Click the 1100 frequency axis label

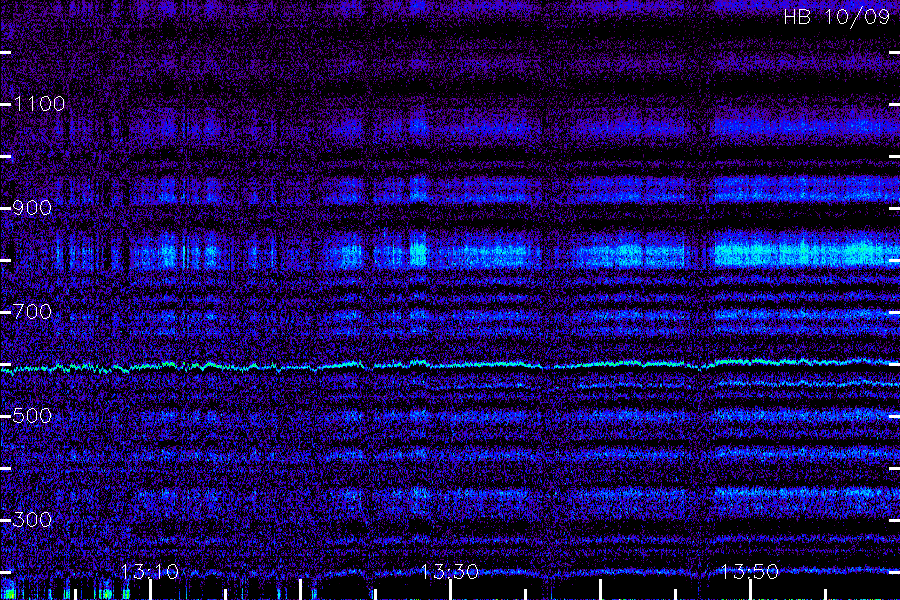coord(39,104)
